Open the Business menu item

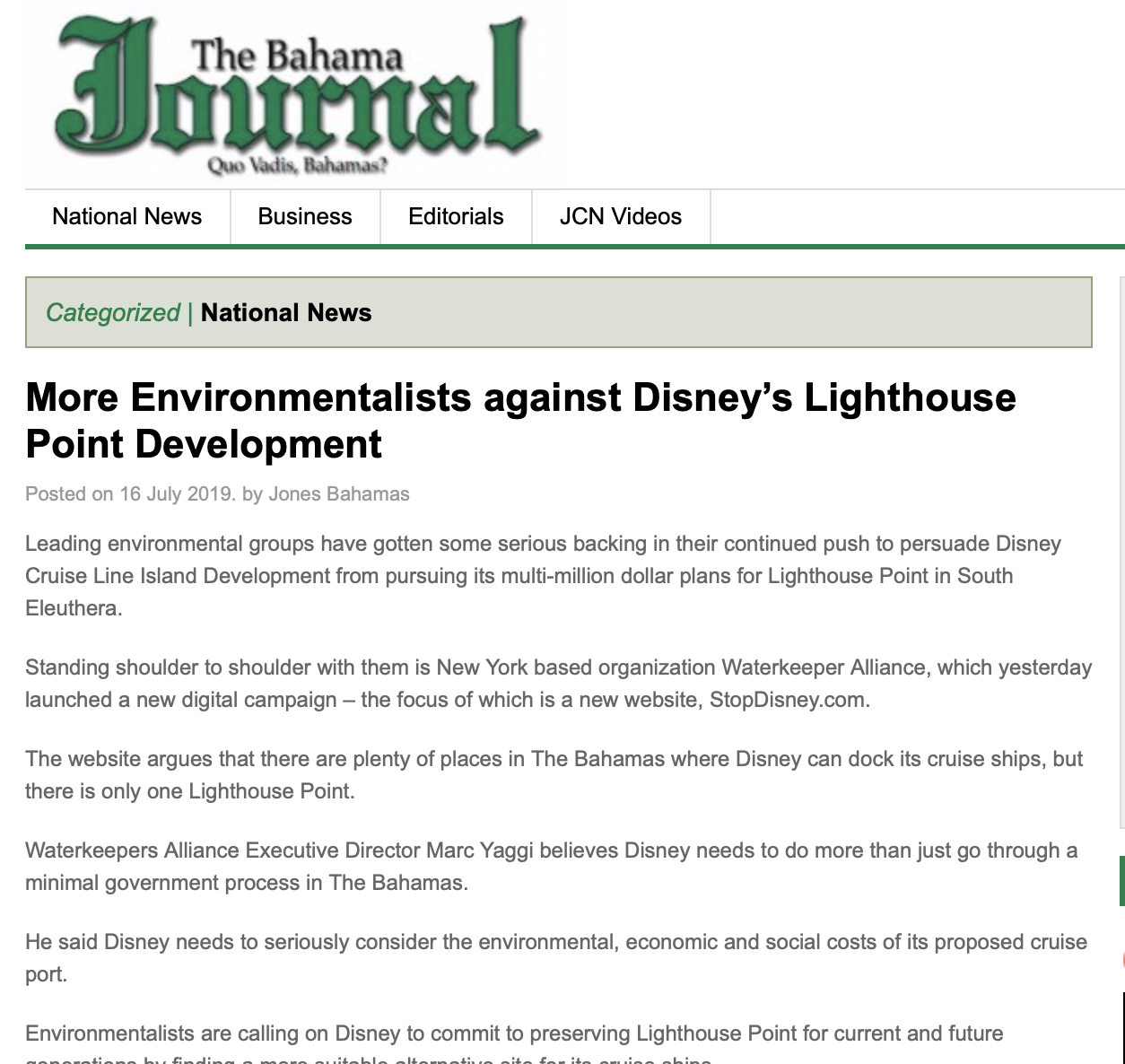coord(305,216)
